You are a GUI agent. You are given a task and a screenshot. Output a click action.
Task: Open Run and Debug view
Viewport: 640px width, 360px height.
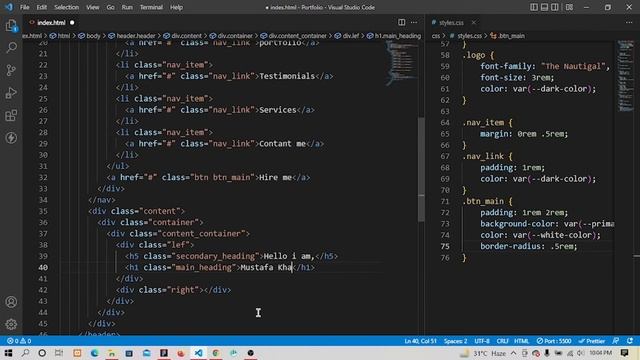[11, 93]
